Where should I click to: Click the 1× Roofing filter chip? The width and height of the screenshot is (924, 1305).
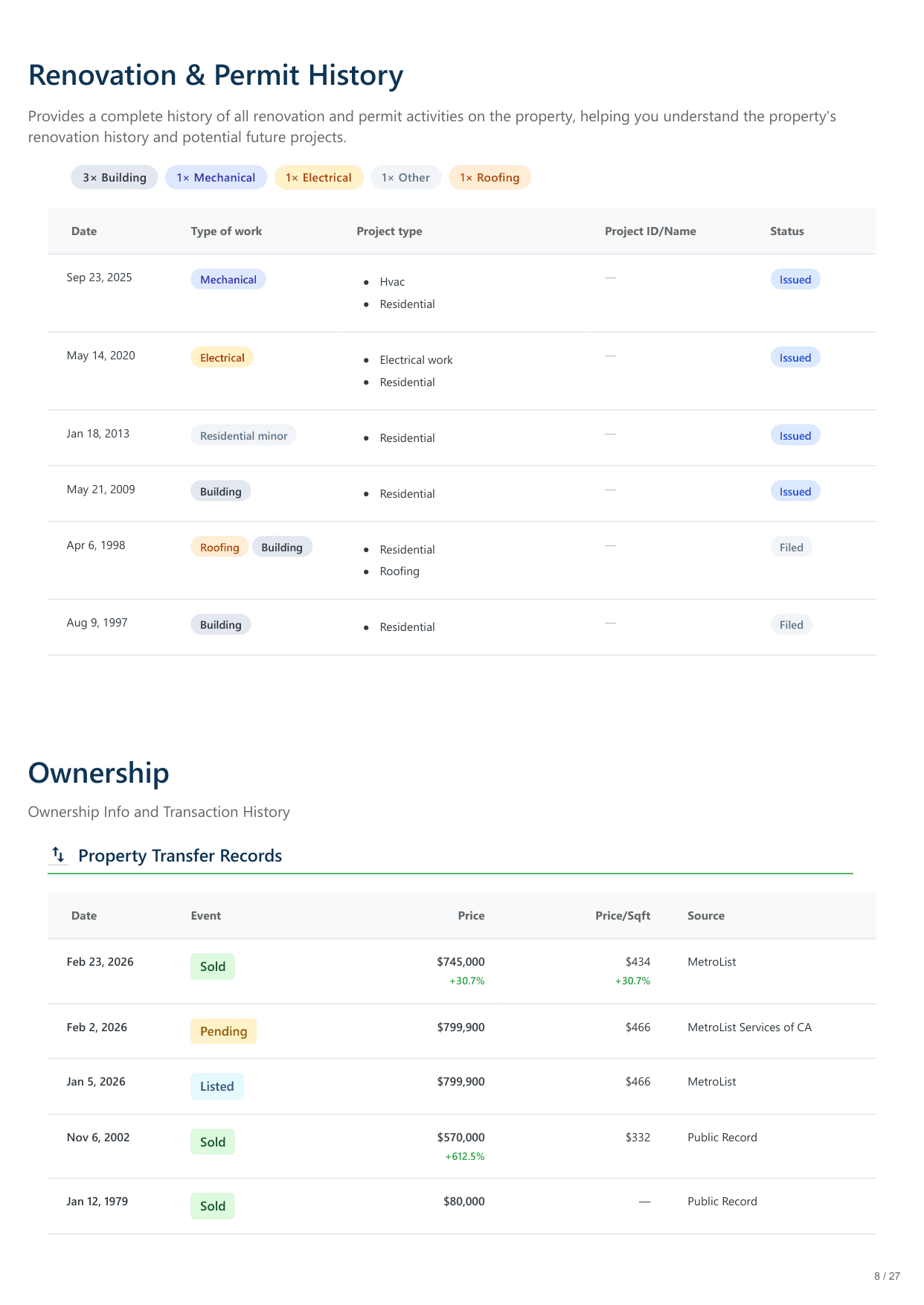[489, 177]
